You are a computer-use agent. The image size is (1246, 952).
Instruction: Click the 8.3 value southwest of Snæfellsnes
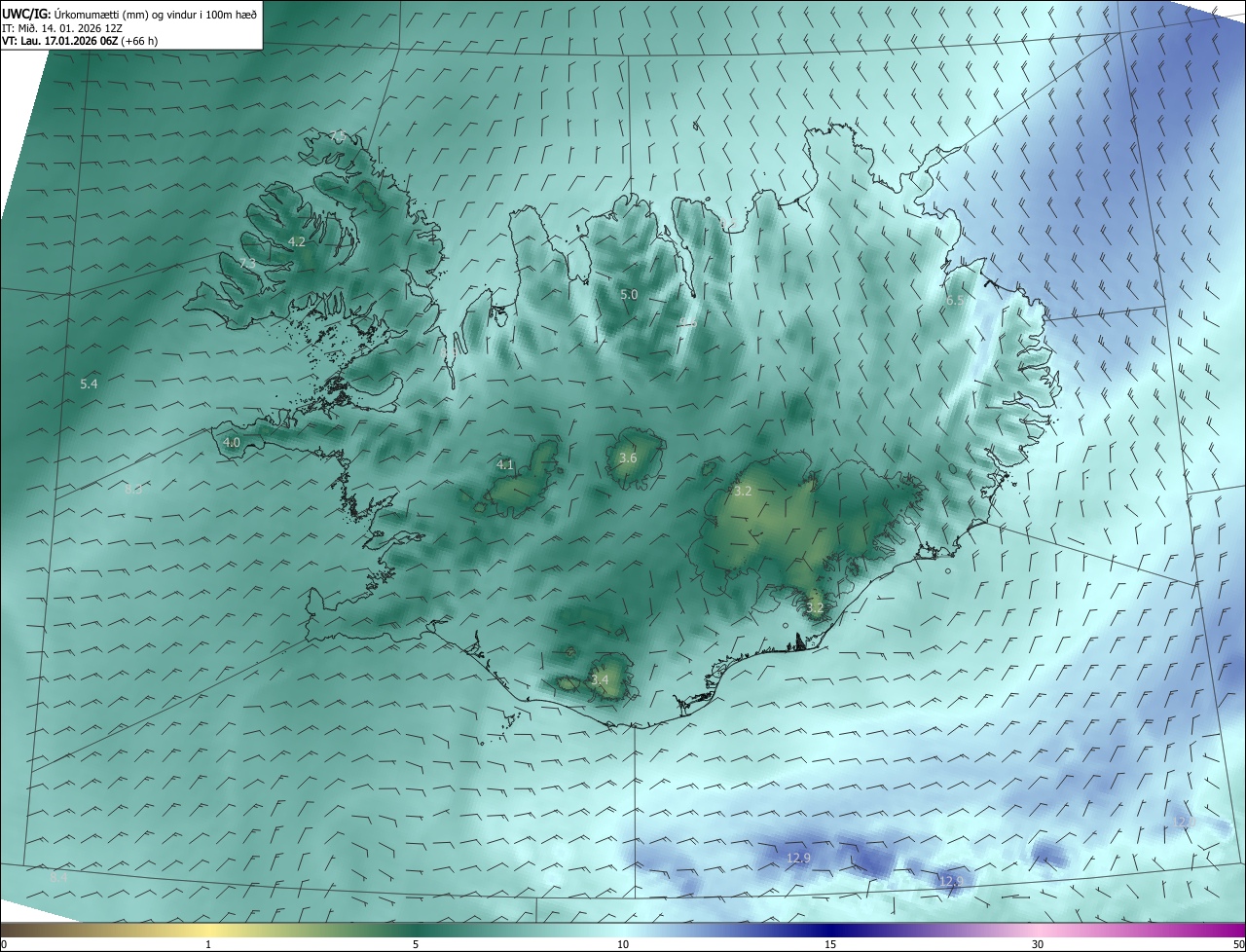coord(134,490)
